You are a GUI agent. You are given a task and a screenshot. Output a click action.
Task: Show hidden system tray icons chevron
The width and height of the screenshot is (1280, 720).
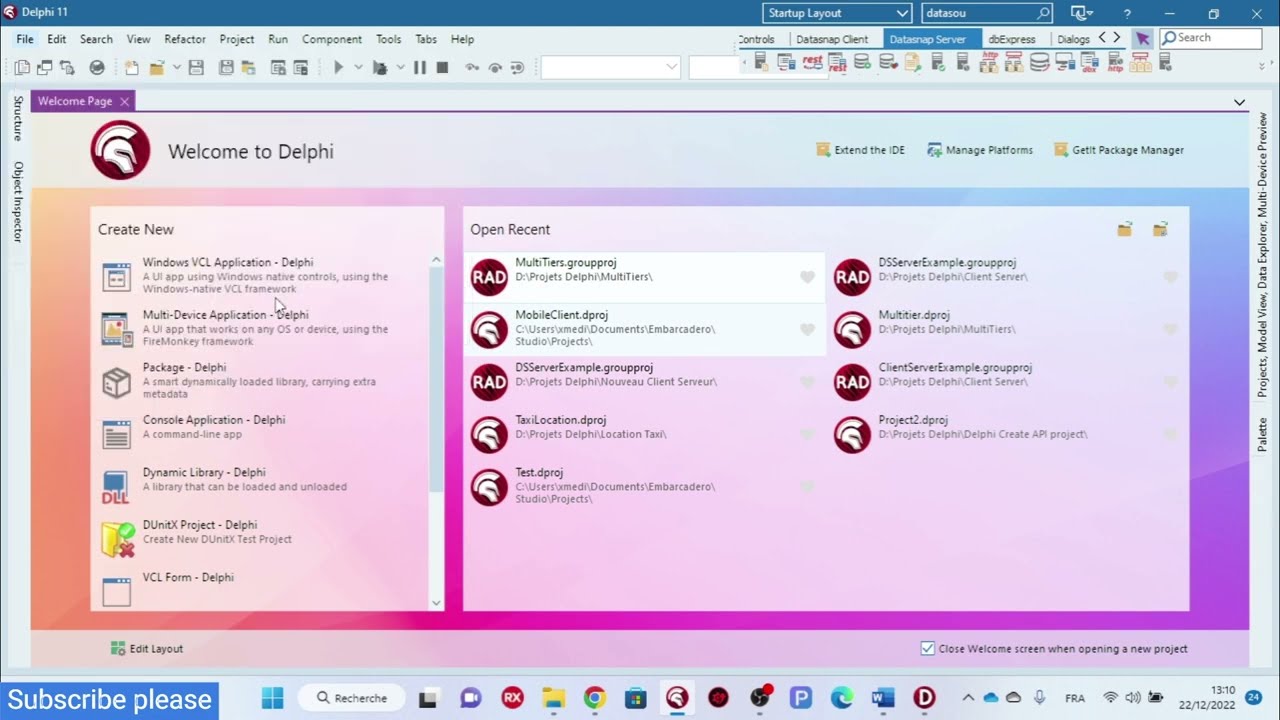967,697
